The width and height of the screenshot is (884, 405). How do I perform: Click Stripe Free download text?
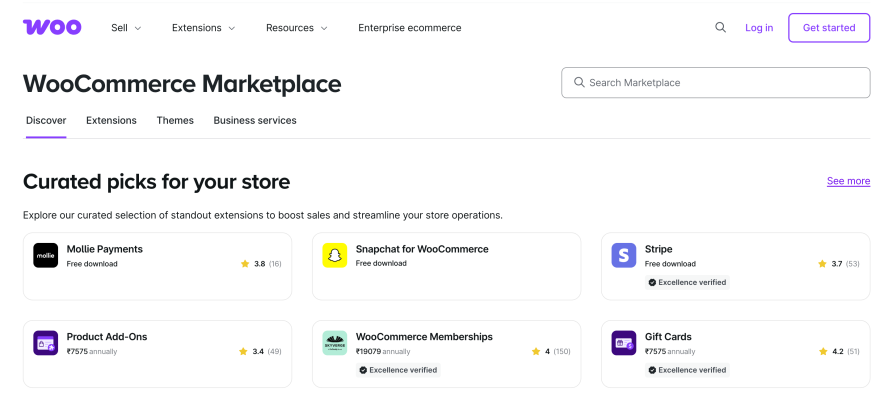coord(670,263)
